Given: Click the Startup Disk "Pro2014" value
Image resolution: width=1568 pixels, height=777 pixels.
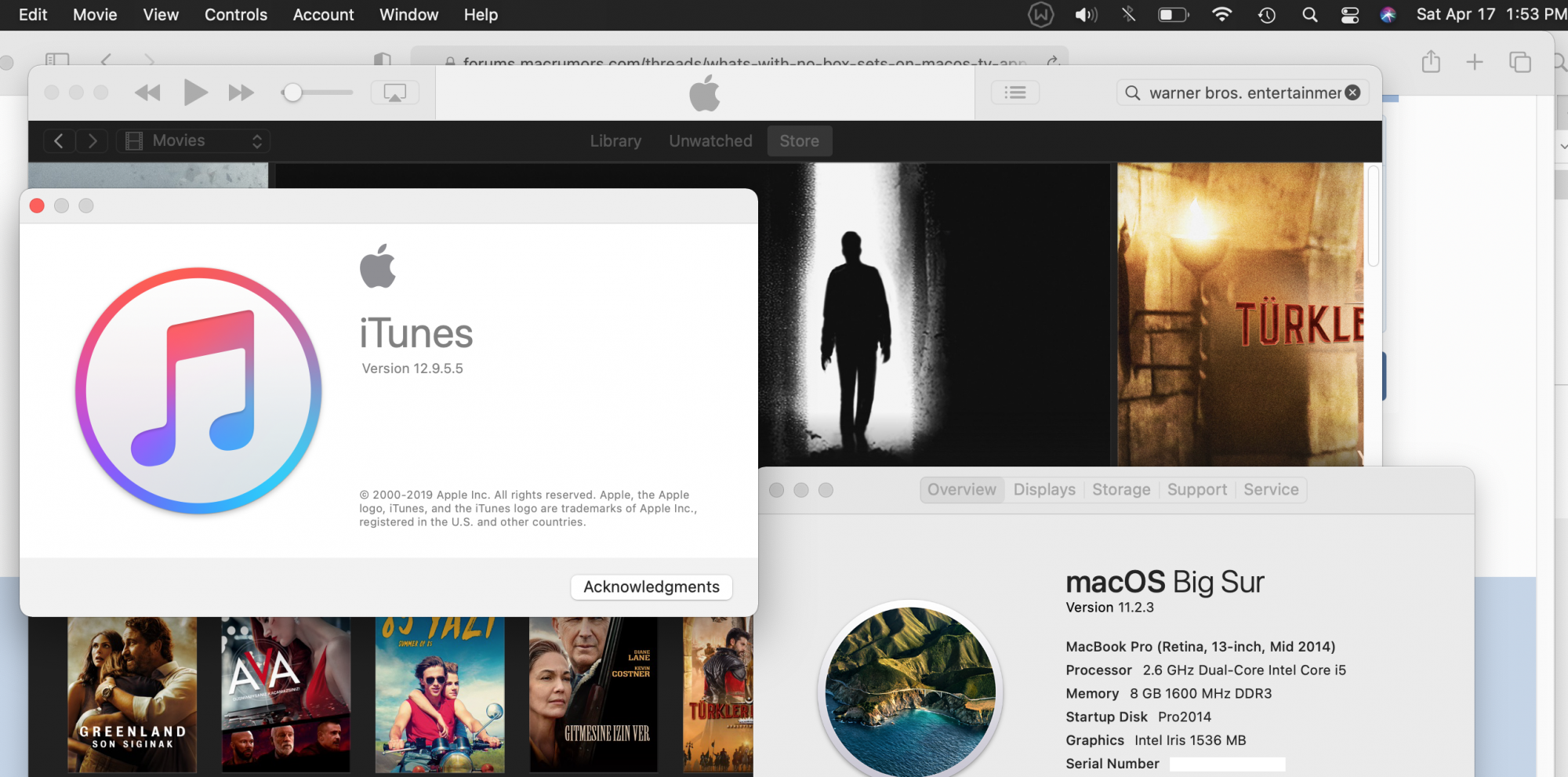Looking at the screenshot, I should coord(1185,717).
